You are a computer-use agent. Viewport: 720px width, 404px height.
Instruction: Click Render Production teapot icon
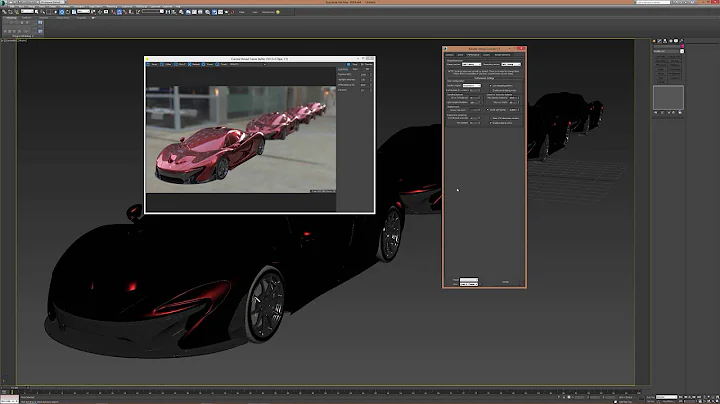[226, 12]
